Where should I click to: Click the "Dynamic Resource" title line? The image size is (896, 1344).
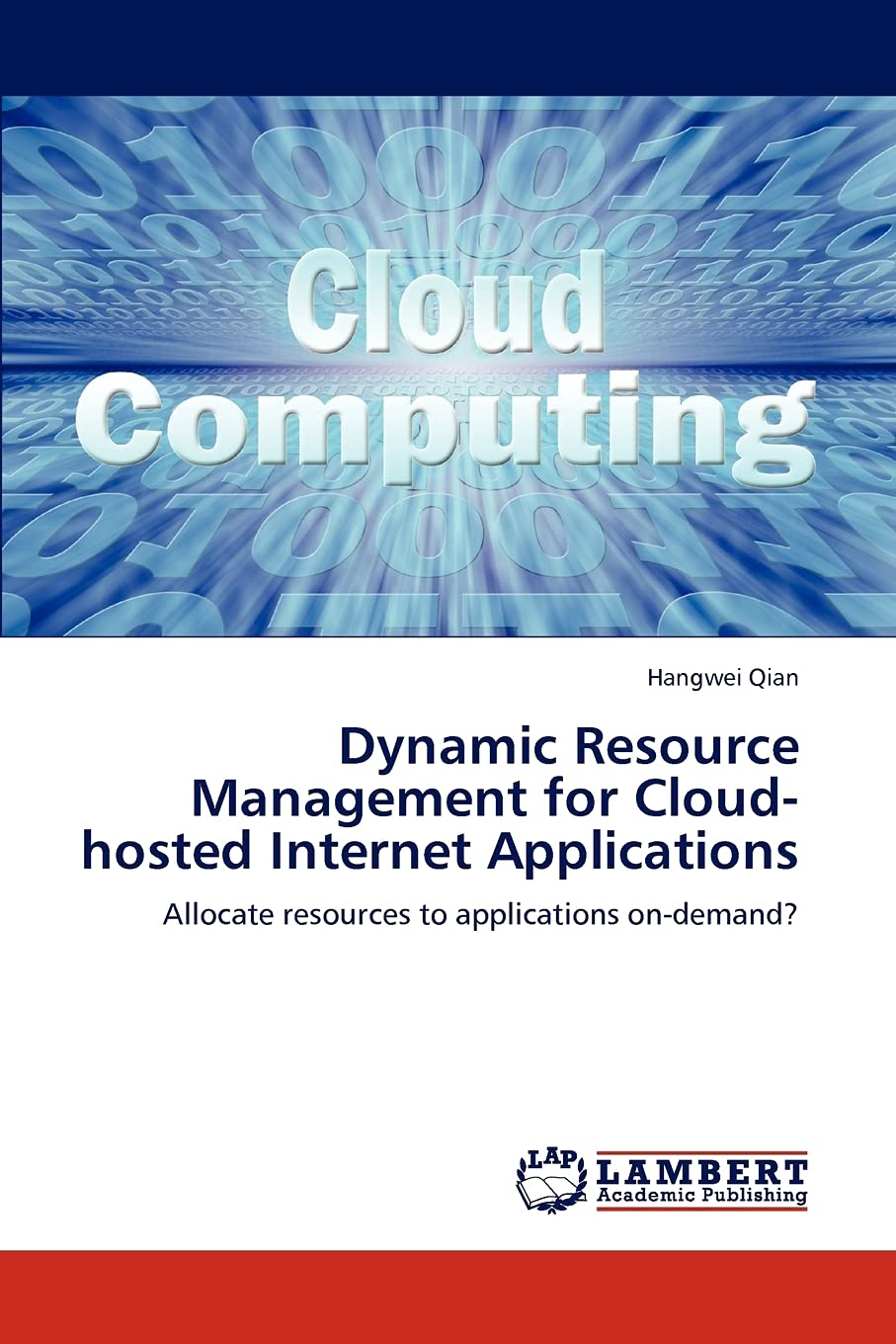coord(568,747)
